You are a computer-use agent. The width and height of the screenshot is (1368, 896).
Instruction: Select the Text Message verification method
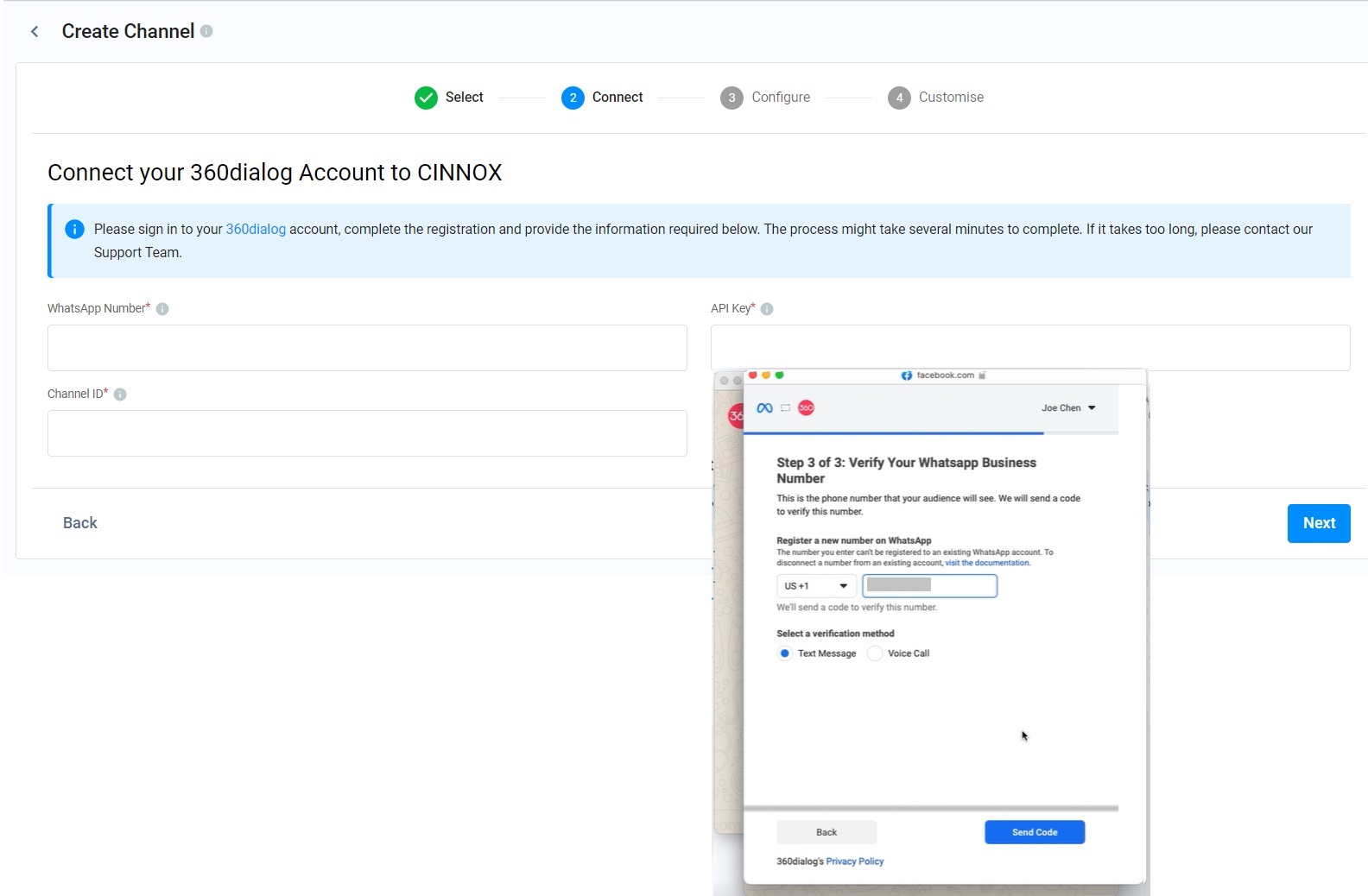[784, 653]
